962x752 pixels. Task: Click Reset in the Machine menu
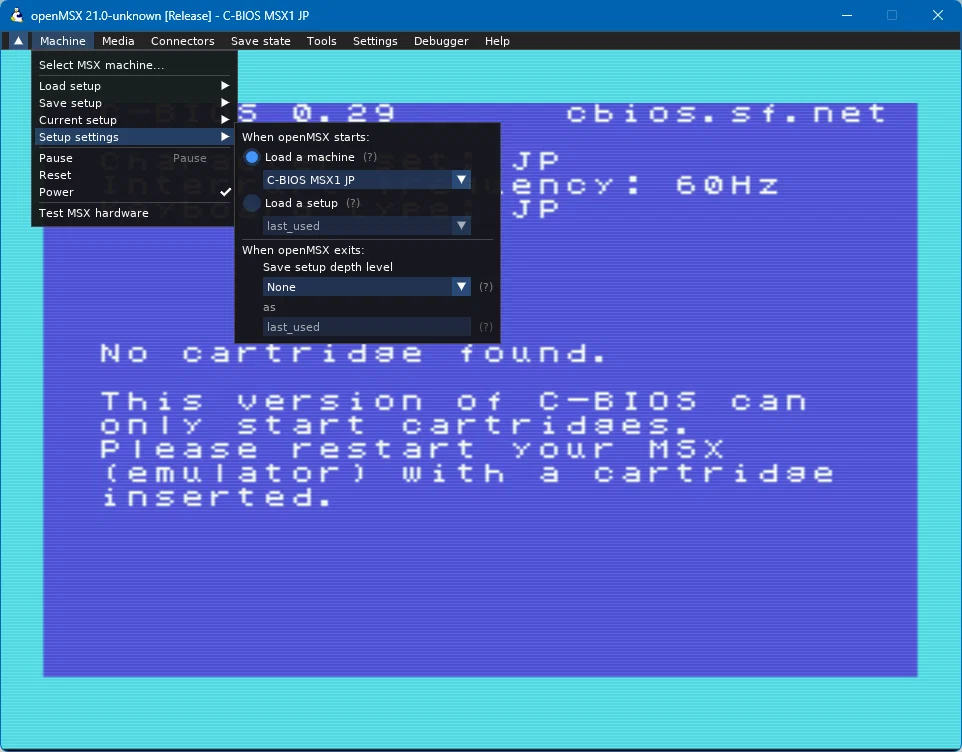(134, 175)
